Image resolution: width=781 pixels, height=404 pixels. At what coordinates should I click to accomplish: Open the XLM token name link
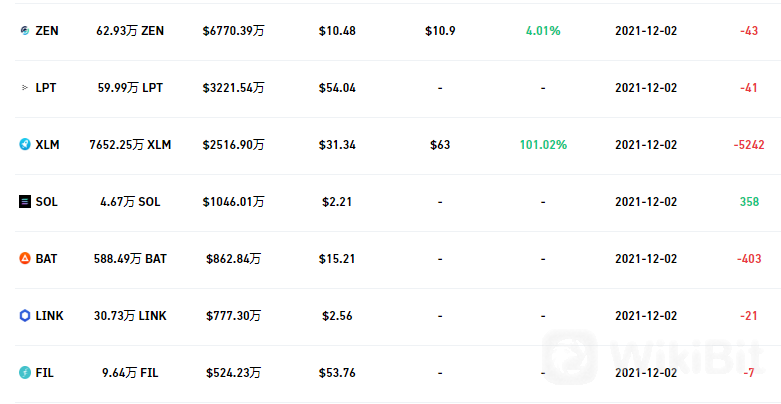coord(47,145)
